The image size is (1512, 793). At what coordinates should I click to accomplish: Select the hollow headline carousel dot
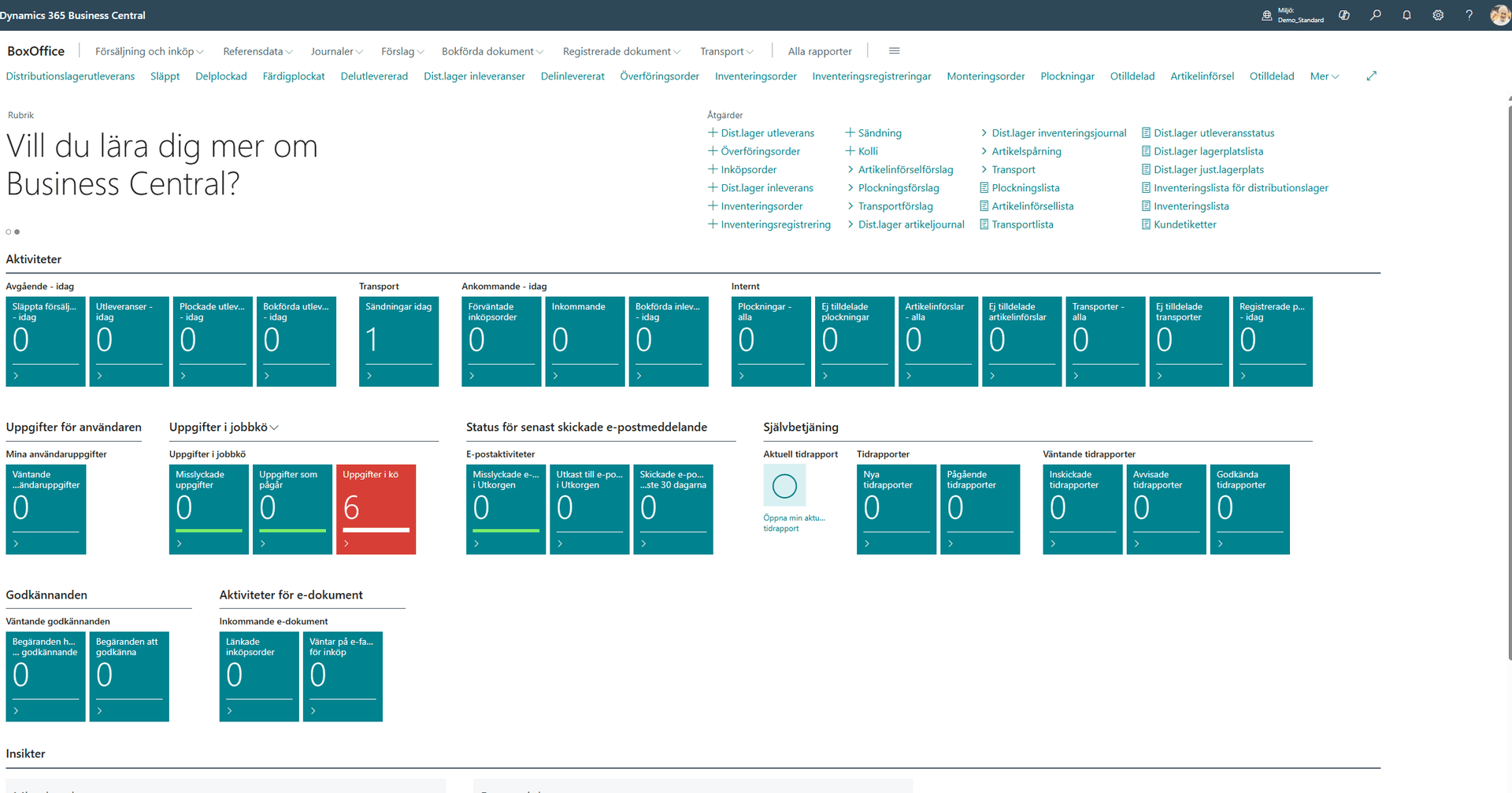click(9, 232)
